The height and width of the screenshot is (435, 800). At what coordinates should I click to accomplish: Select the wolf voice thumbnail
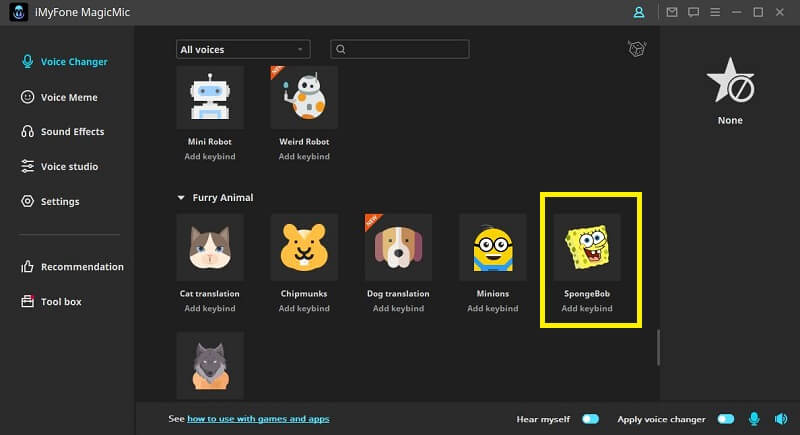210,365
